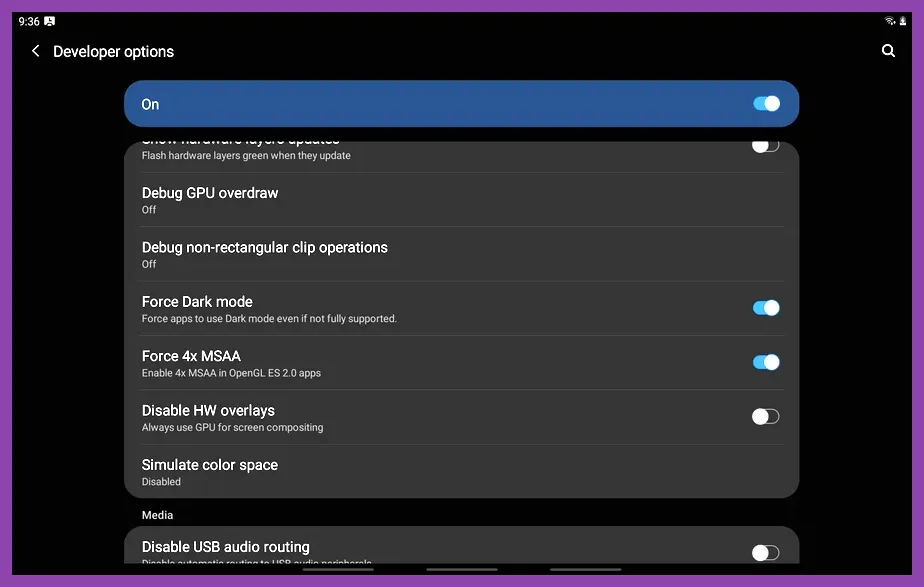Tap 'Flash hardware layers green when they update'
The image size is (924, 587).
[x=246, y=156]
